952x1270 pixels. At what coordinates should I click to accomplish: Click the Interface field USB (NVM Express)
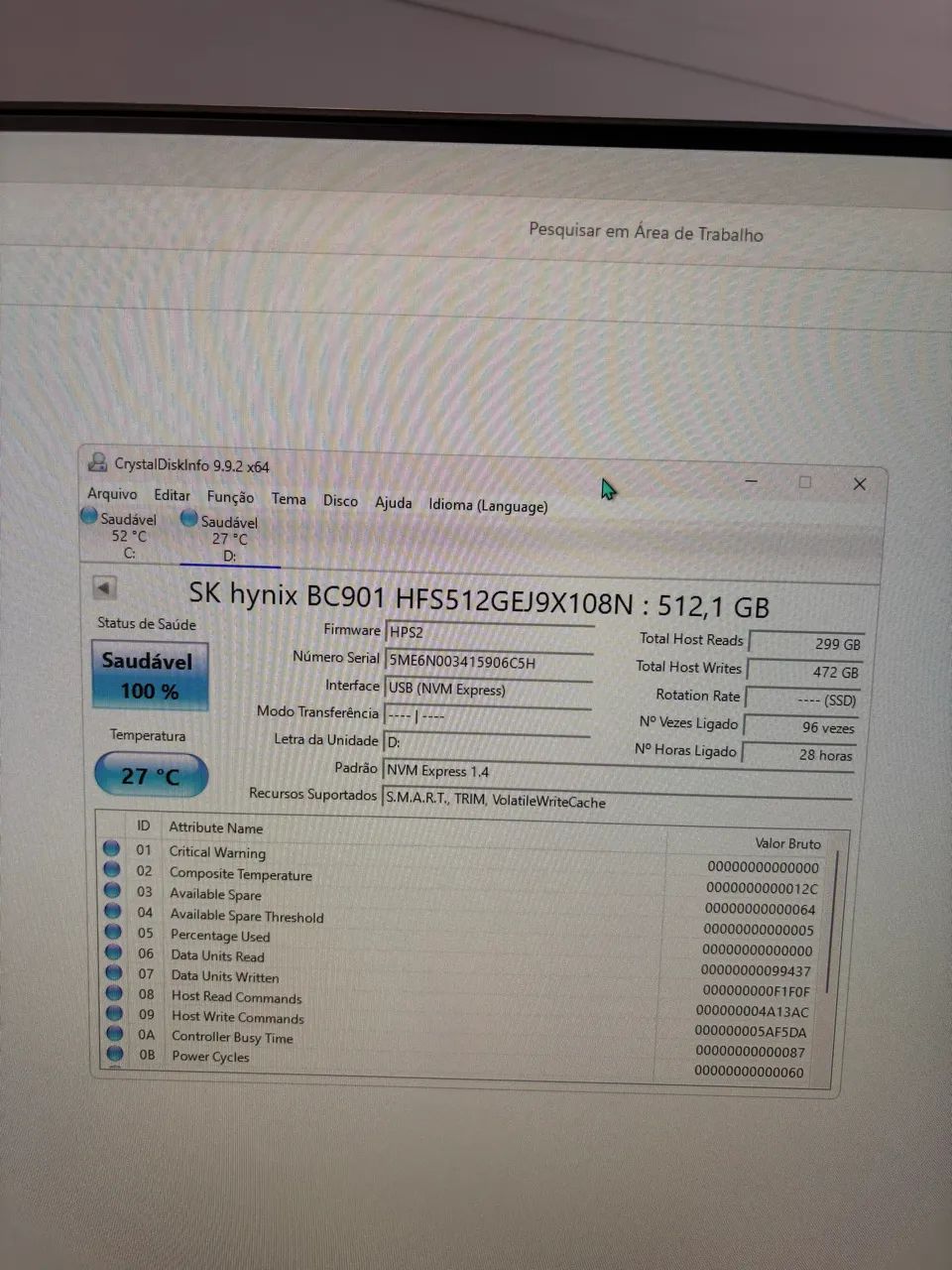click(488, 689)
